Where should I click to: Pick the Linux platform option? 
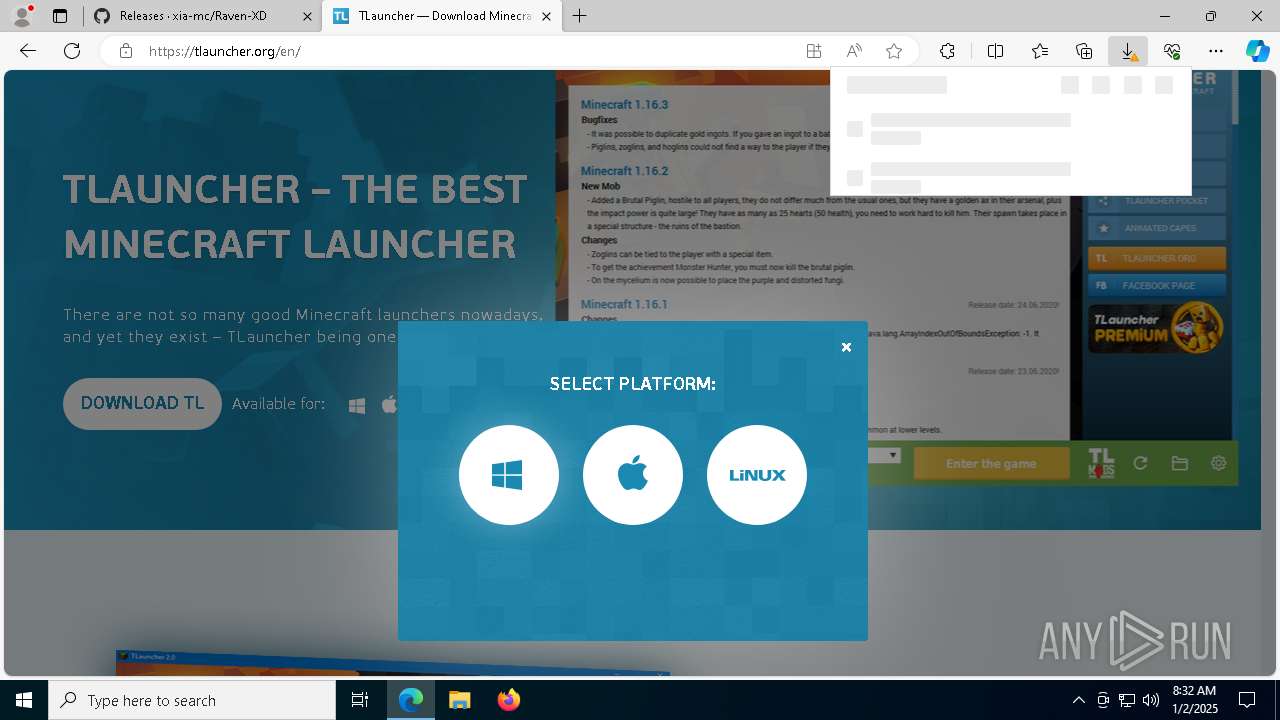[756, 475]
